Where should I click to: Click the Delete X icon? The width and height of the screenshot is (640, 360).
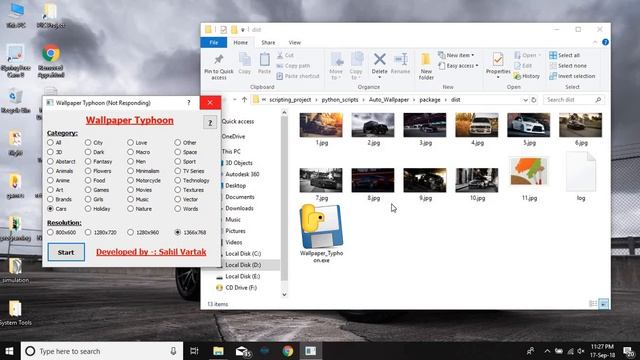coord(380,60)
